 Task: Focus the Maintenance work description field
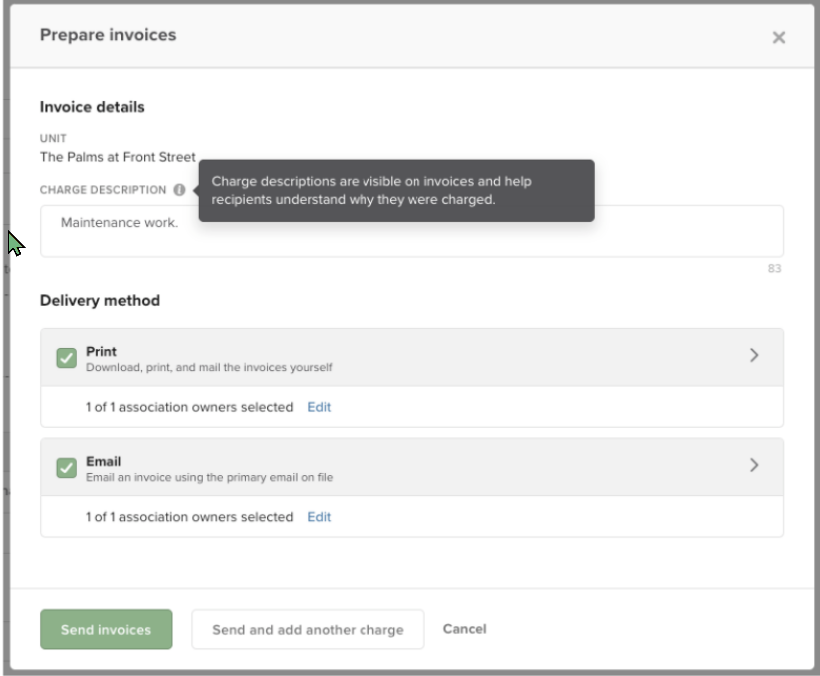tap(411, 232)
